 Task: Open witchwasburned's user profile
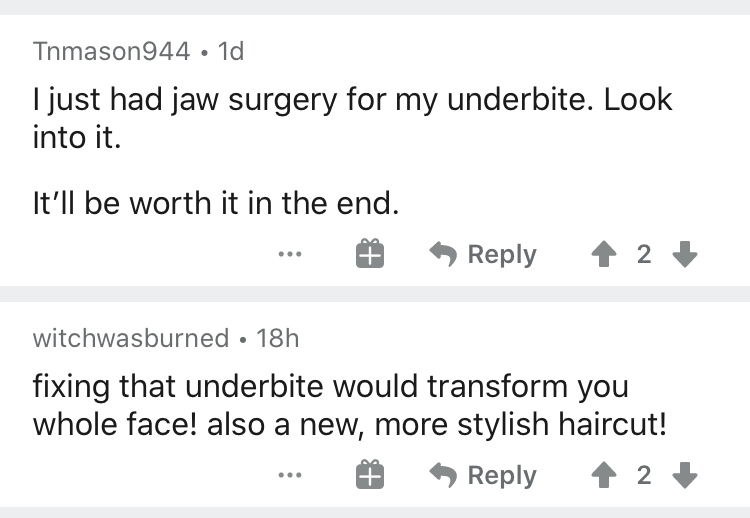coord(131,338)
